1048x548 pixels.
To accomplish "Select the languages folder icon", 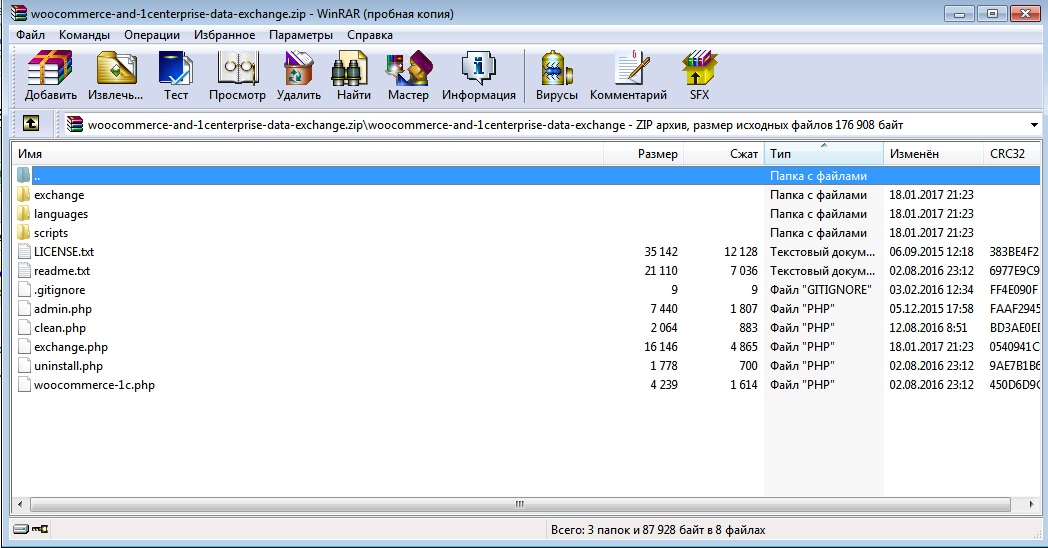I will click(23, 213).
